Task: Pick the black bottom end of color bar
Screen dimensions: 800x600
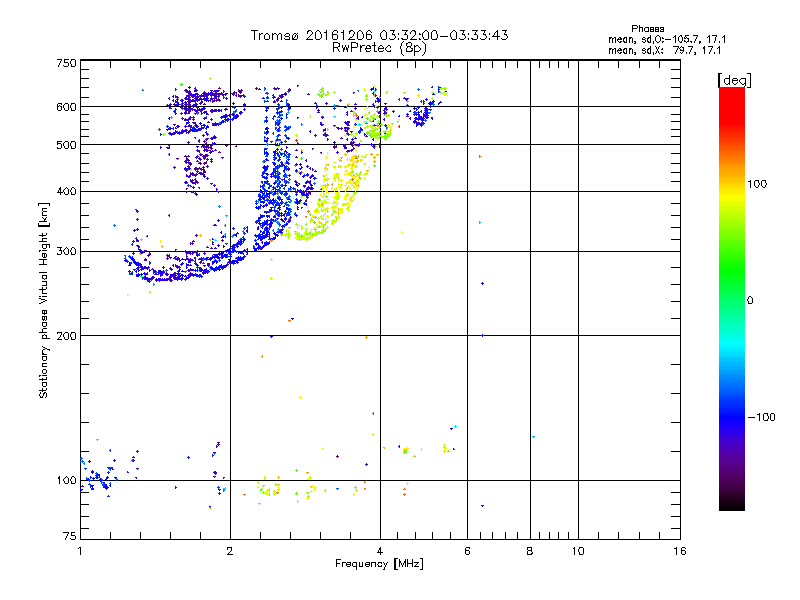Action: coord(732,505)
